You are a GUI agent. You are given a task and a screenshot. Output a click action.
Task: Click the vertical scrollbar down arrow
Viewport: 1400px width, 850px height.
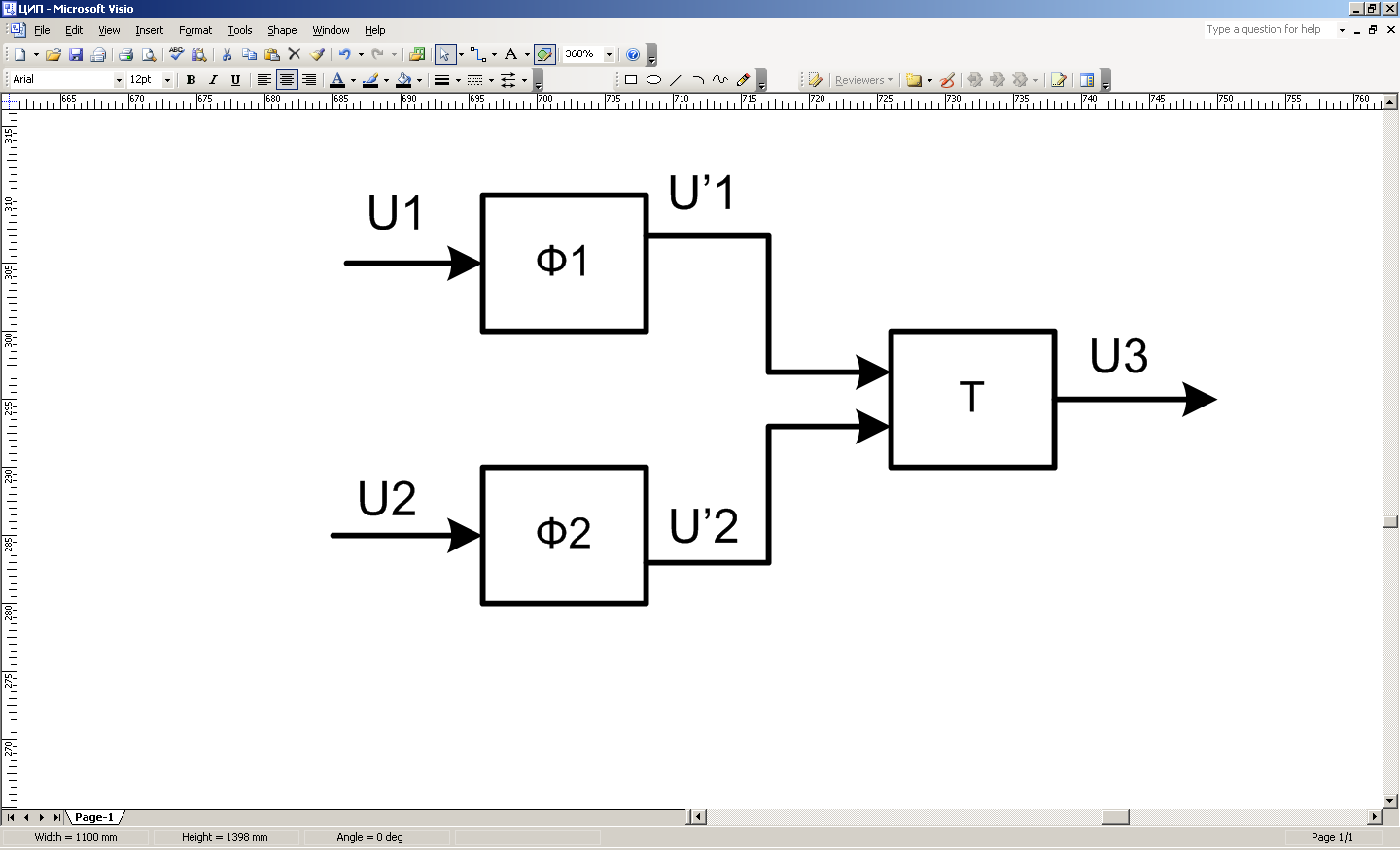[1390, 801]
